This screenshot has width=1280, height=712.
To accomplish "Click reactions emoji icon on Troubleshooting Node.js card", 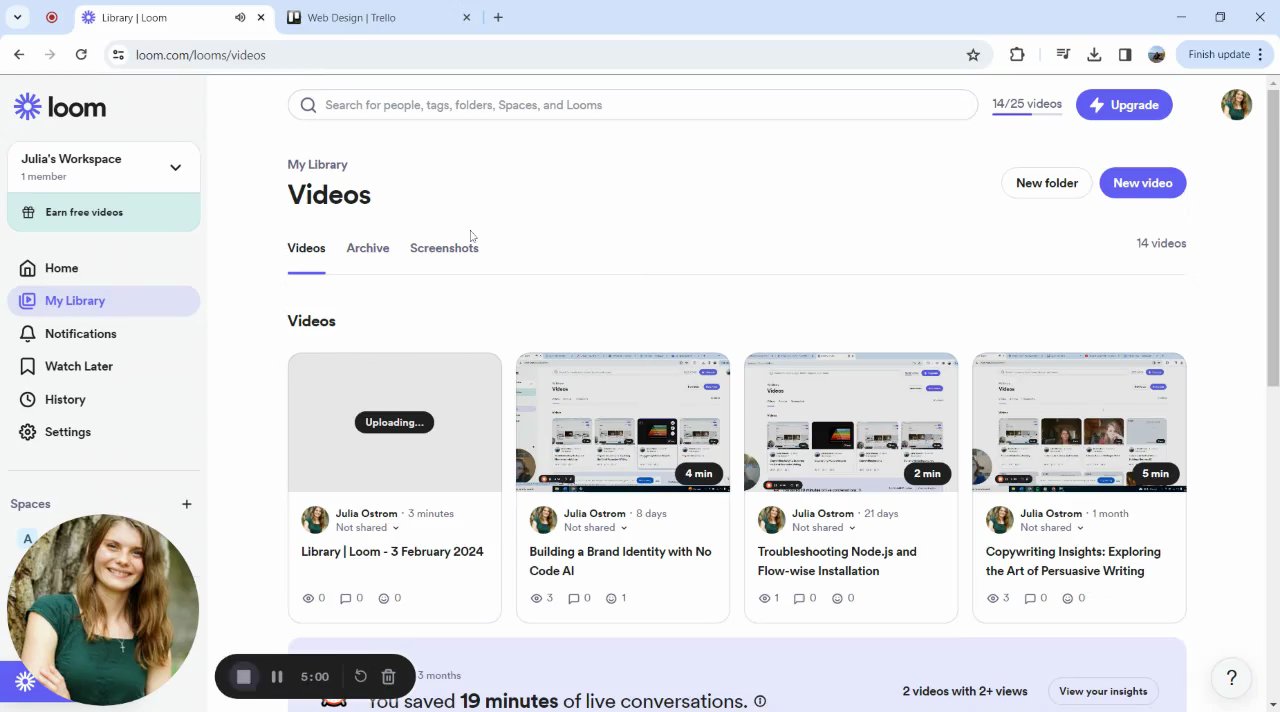I will click(837, 598).
